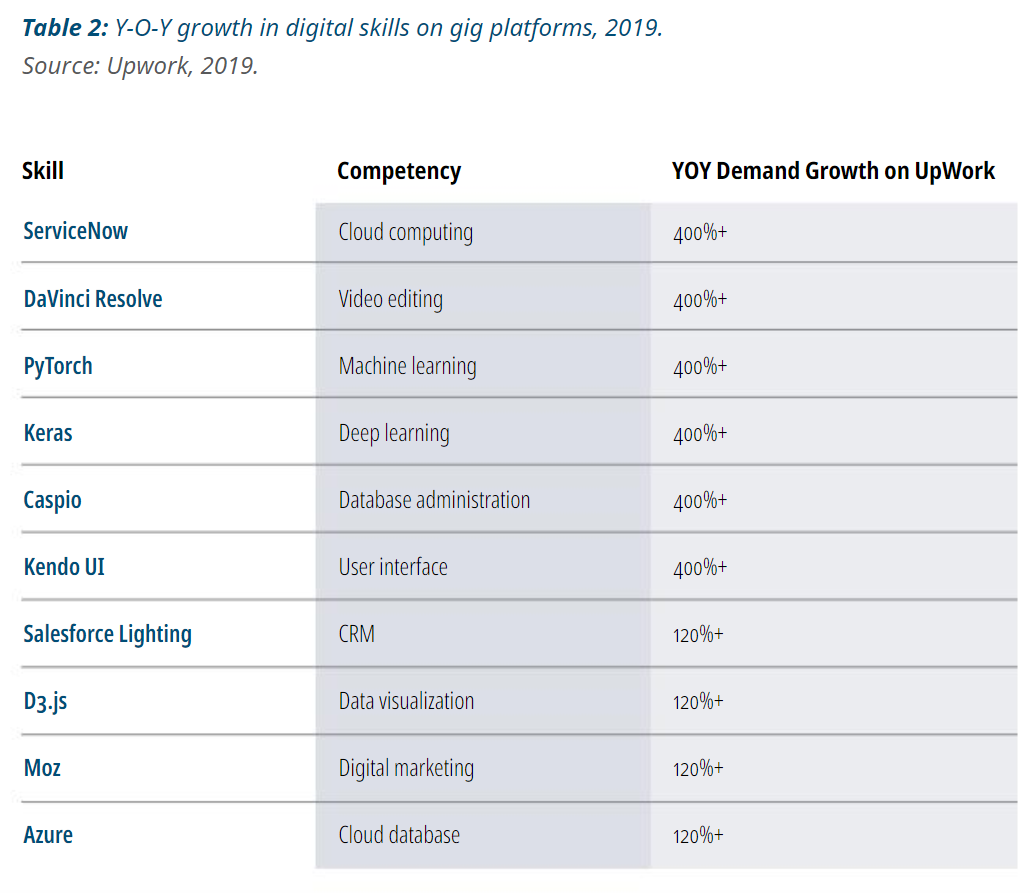Select the Salesforce Lighting skill name
The height and width of the screenshot is (893, 1035).
(108, 634)
